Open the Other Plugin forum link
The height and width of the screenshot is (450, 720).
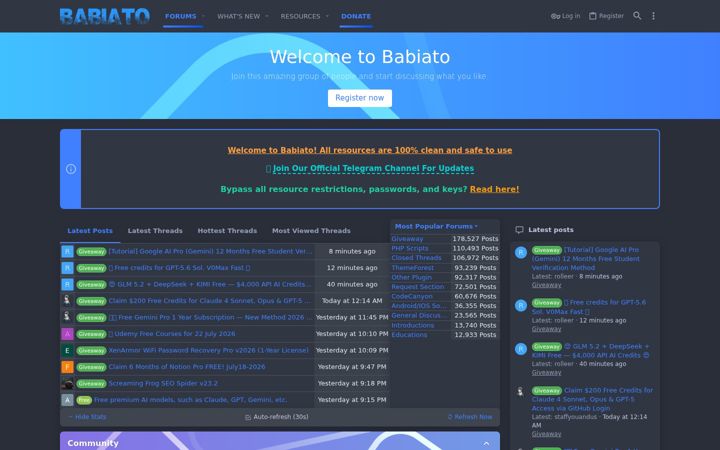point(411,277)
